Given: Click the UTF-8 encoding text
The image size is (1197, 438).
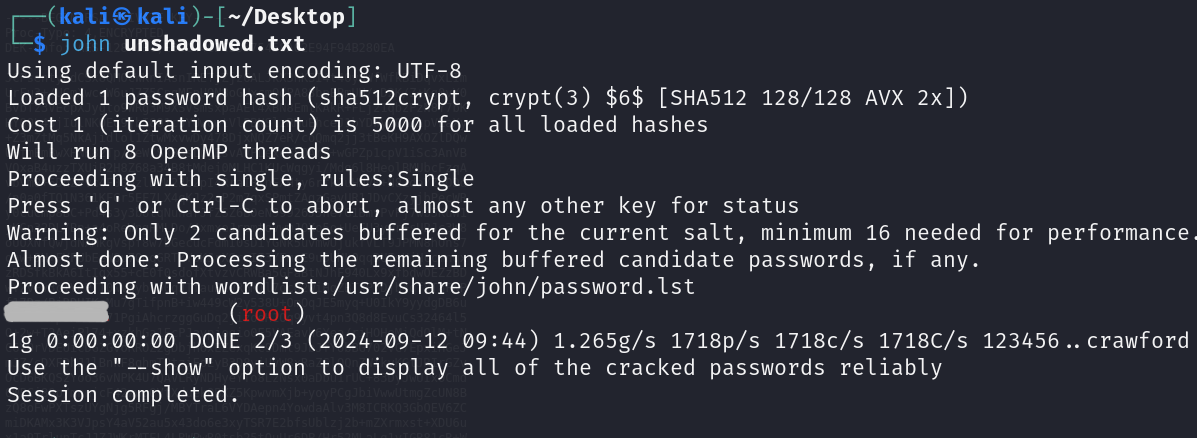Looking at the screenshot, I should (x=430, y=71).
